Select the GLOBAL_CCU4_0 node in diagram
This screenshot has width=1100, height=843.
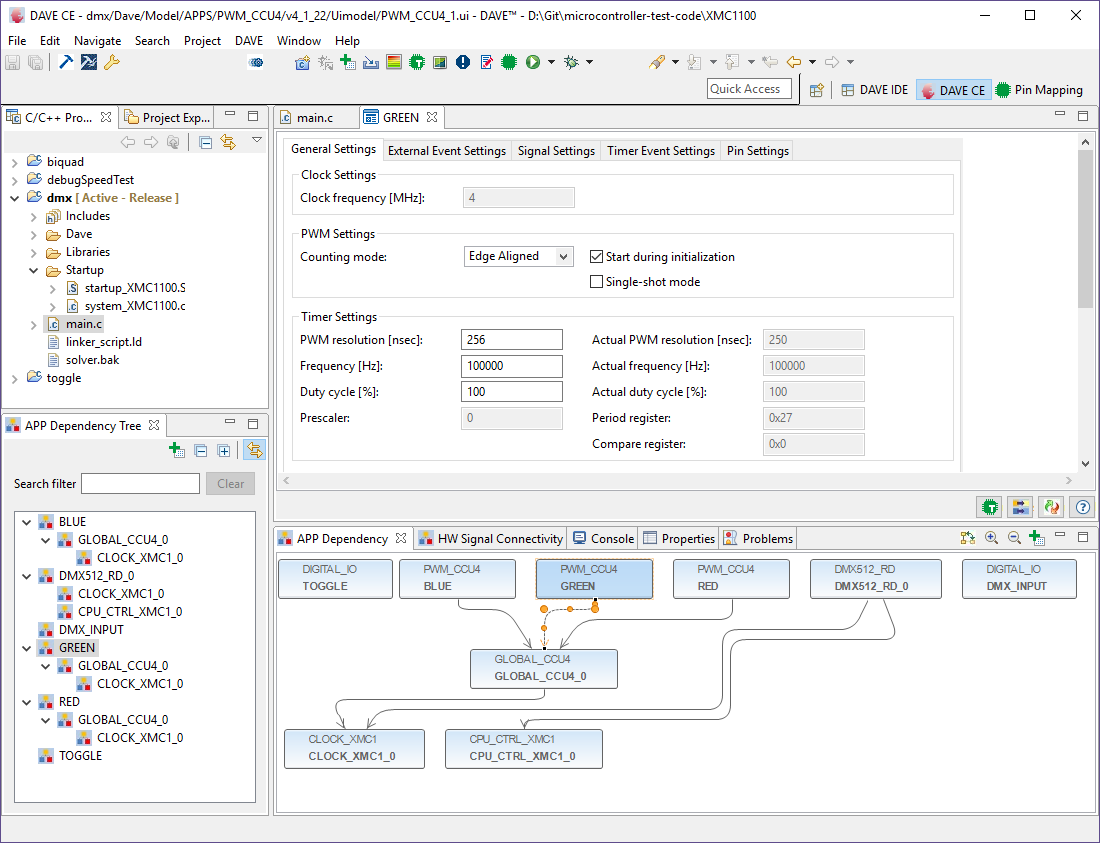(x=543, y=669)
